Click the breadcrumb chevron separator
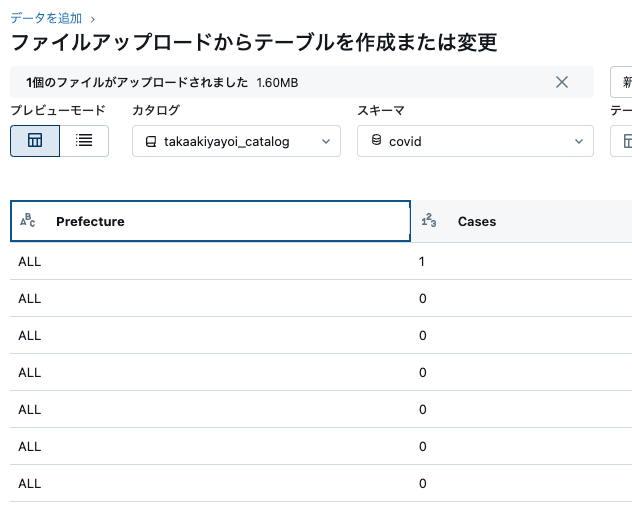Image resolution: width=632 pixels, height=510 pixels. pos(93,19)
